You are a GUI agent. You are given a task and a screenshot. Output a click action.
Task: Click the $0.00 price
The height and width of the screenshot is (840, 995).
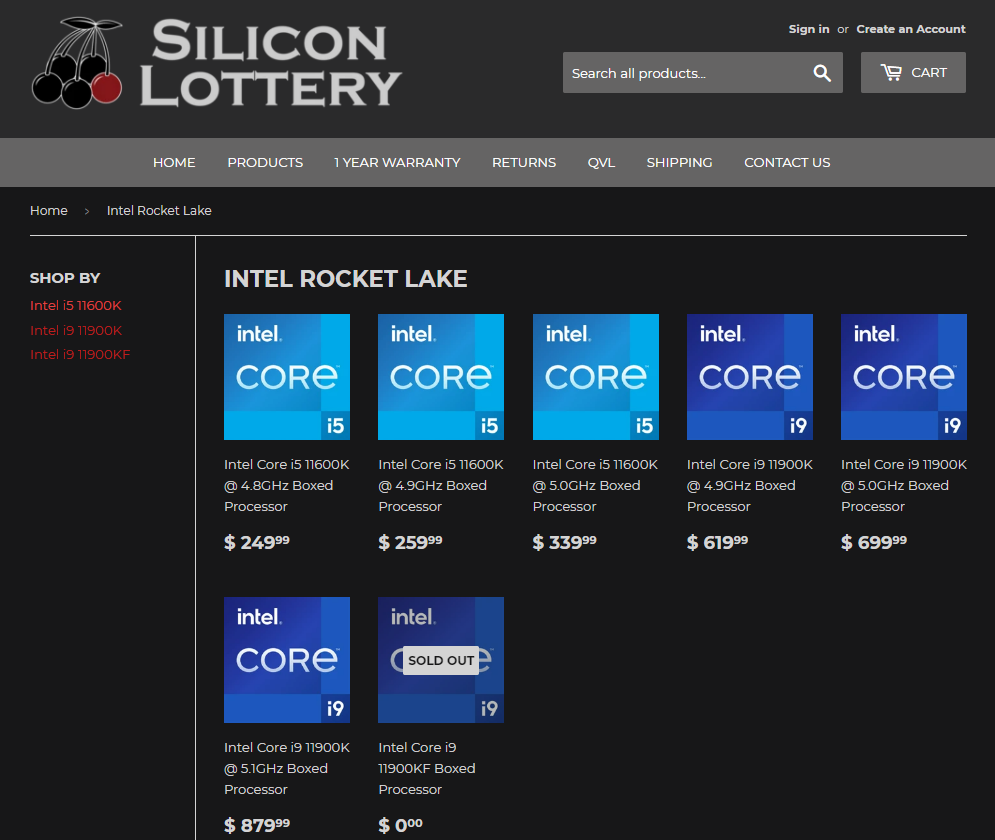pyautogui.click(x=400, y=825)
